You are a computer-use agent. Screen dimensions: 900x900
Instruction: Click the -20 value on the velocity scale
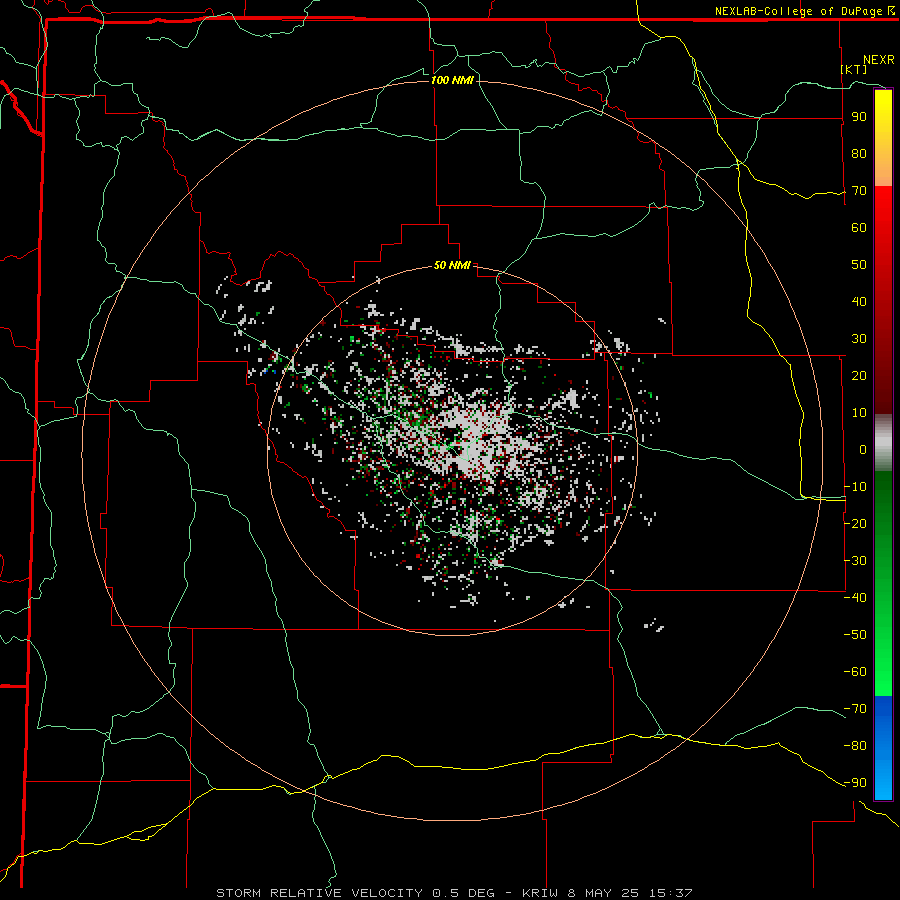click(x=855, y=524)
